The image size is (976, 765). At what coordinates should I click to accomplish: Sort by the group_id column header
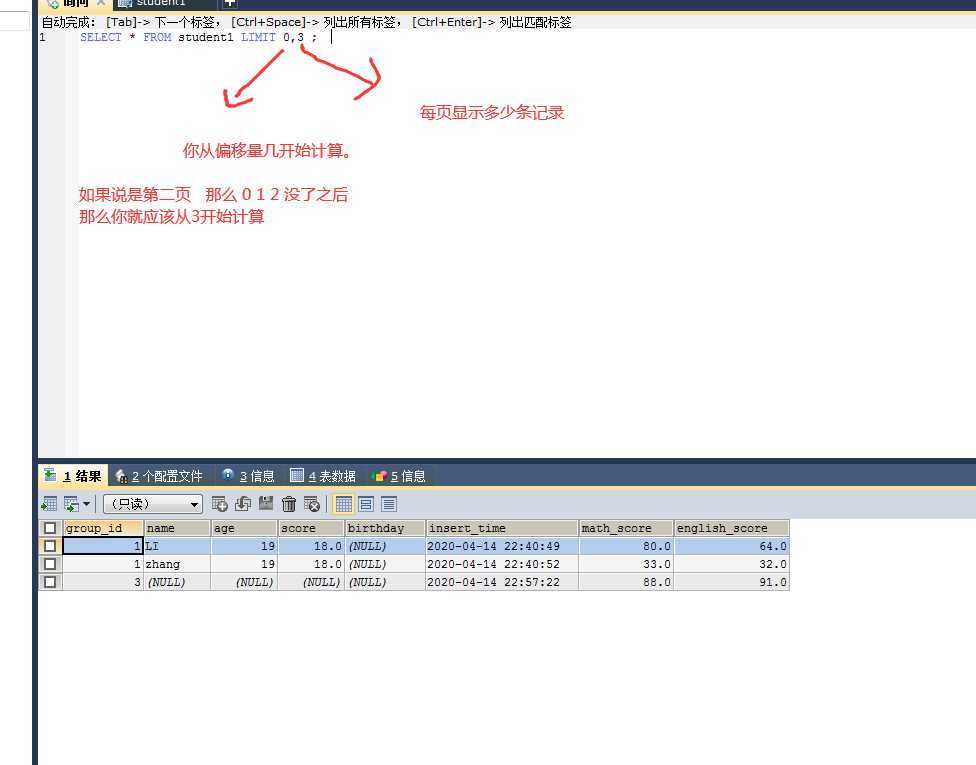pos(103,528)
